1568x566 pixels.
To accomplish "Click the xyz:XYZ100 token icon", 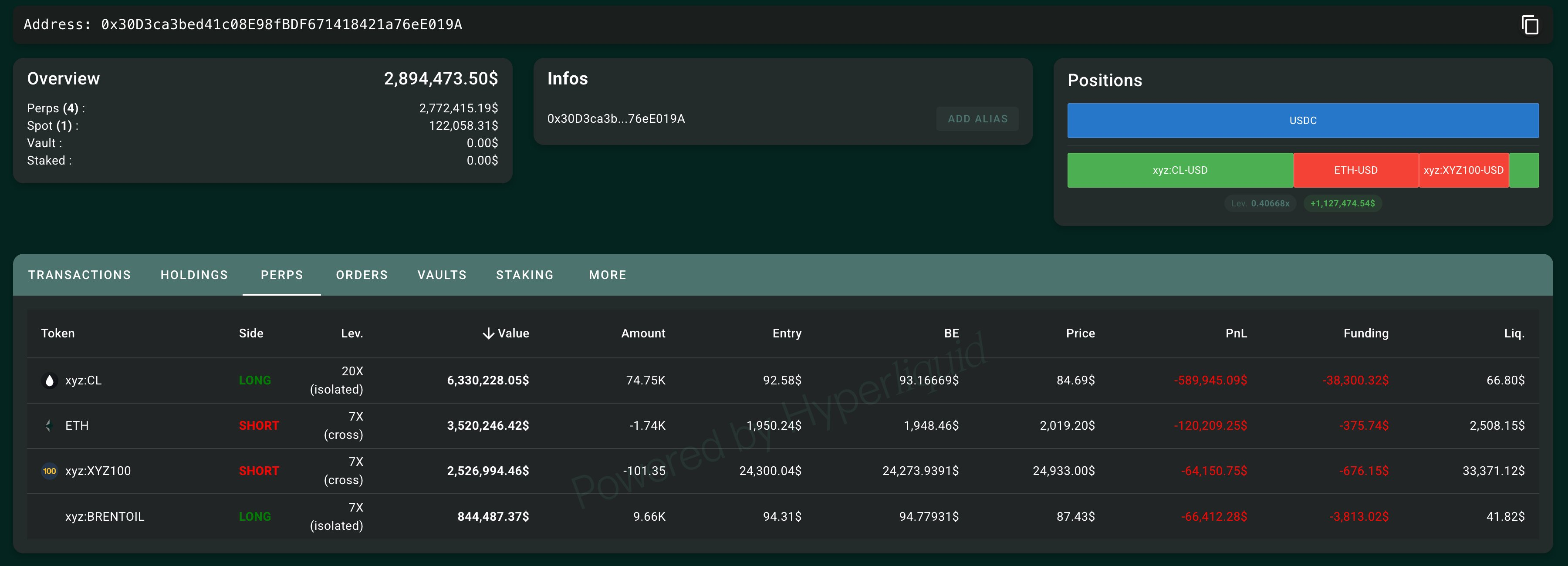I will point(49,471).
